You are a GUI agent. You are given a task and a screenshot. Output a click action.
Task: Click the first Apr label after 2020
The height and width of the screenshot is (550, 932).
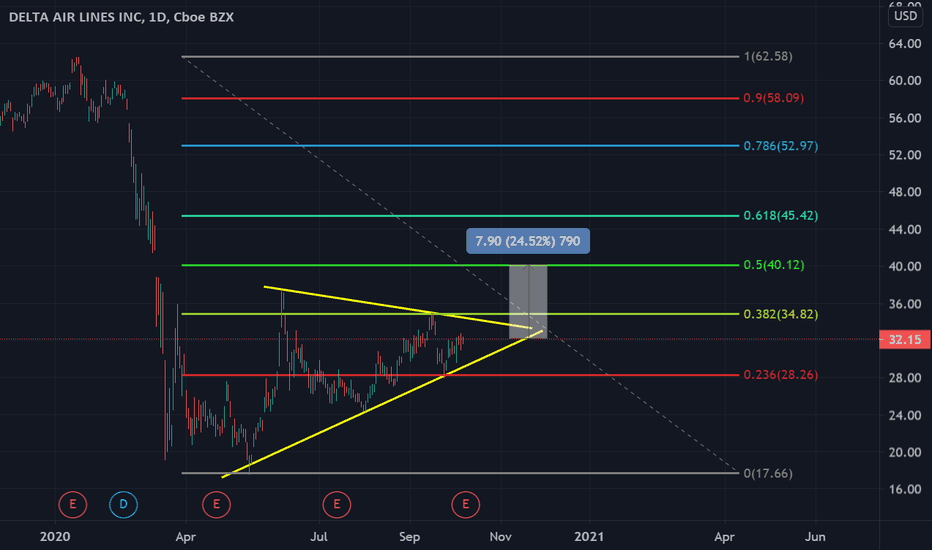185,537
